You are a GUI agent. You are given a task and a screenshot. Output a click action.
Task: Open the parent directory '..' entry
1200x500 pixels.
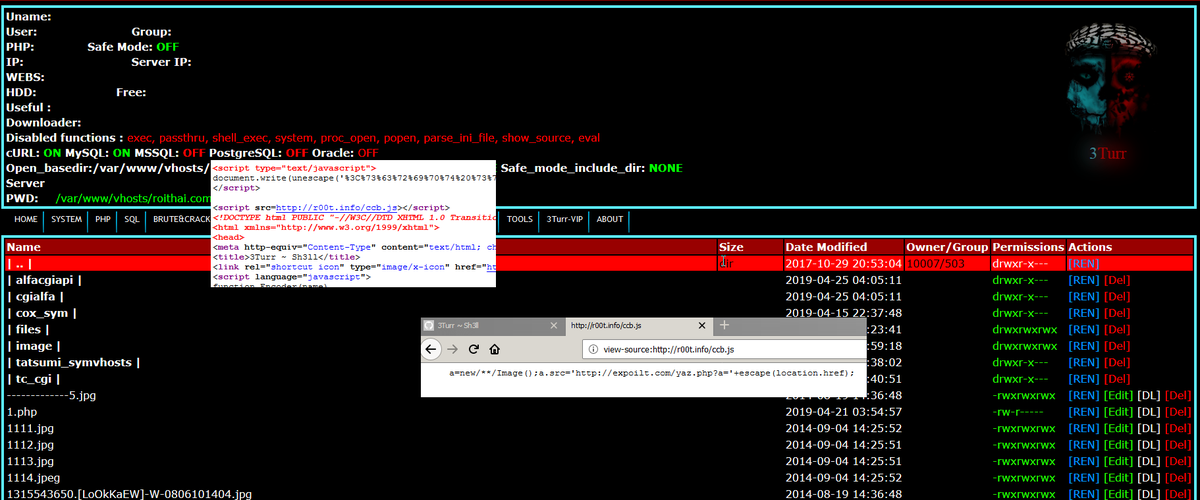(x=19, y=264)
